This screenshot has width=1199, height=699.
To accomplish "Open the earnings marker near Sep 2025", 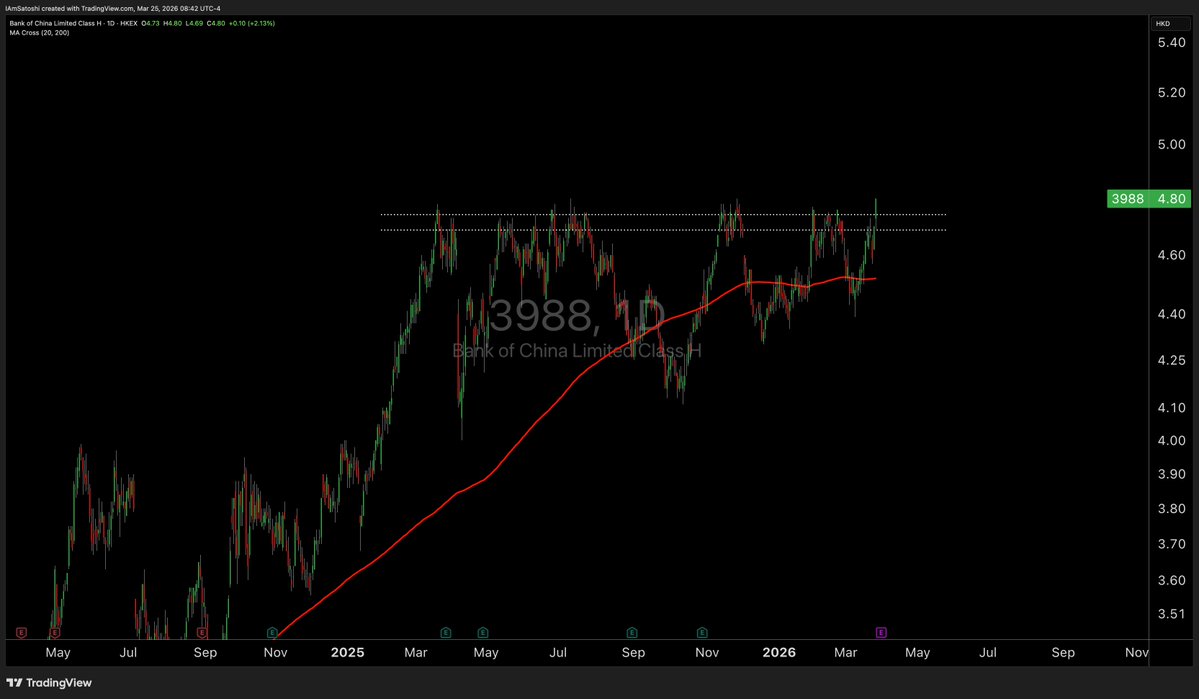I will (x=632, y=632).
